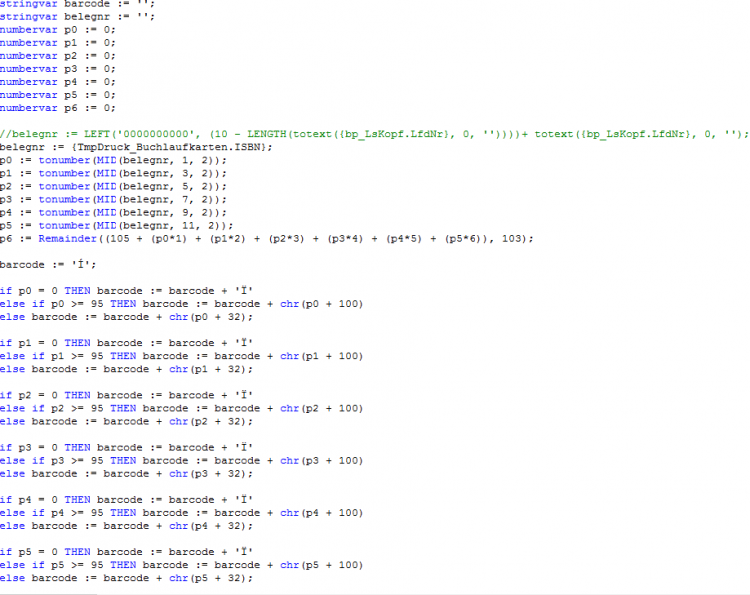Select the line 'numbervar p1 := 0;'

point(57,43)
